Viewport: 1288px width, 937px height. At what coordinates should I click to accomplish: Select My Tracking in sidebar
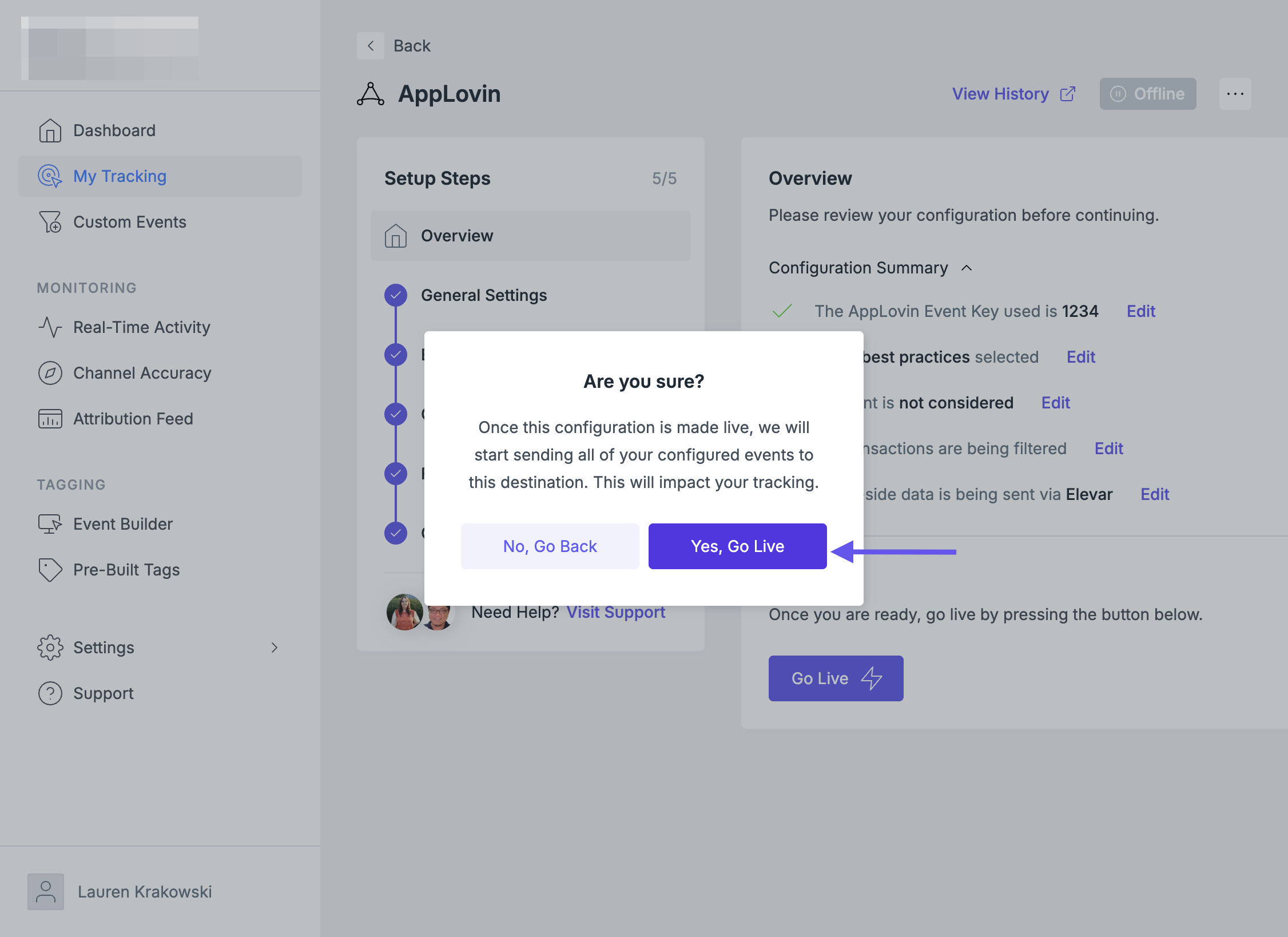(160, 176)
